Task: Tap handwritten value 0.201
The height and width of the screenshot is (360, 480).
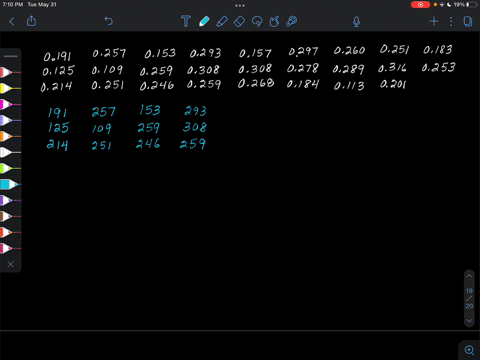Action: point(393,84)
